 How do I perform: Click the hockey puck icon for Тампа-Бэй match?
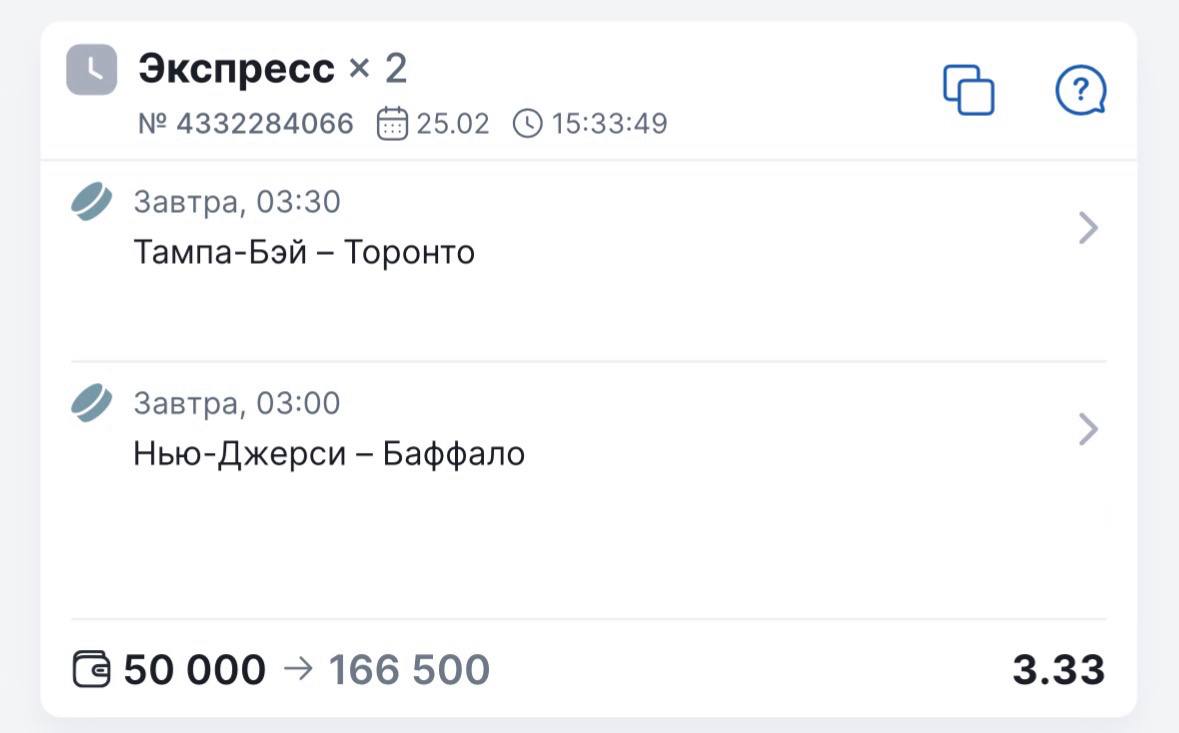pyautogui.click(x=92, y=202)
